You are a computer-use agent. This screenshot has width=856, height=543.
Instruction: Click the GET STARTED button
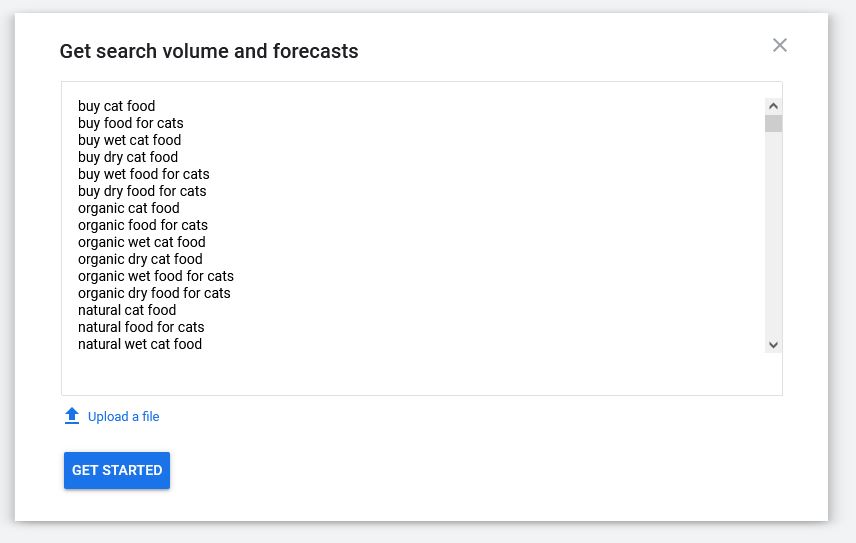point(117,470)
